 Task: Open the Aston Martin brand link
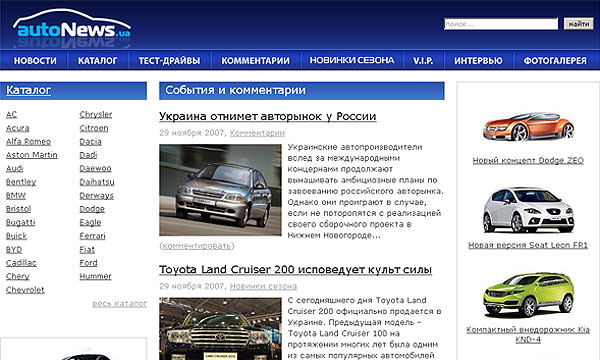(x=32, y=155)
